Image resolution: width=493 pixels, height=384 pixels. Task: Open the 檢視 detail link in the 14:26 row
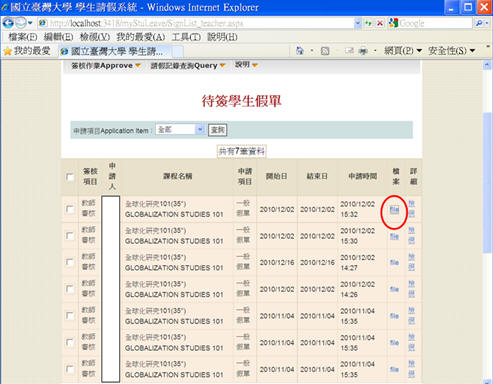pos(412,289)
